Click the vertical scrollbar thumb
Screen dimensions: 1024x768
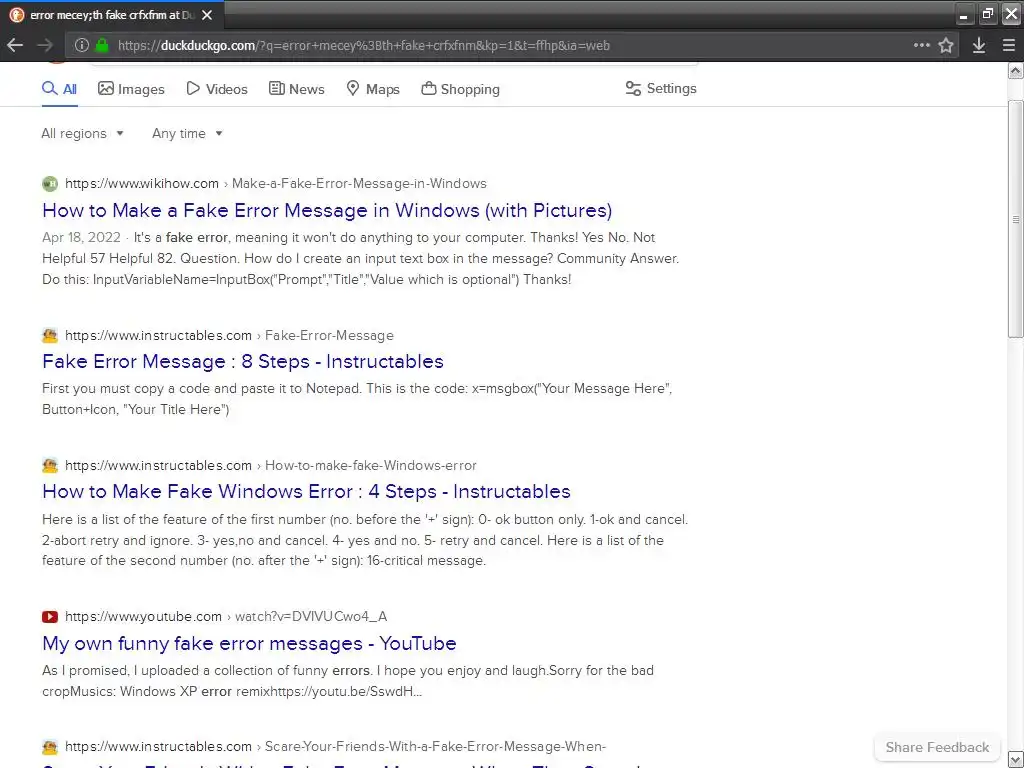[1016, 219]
